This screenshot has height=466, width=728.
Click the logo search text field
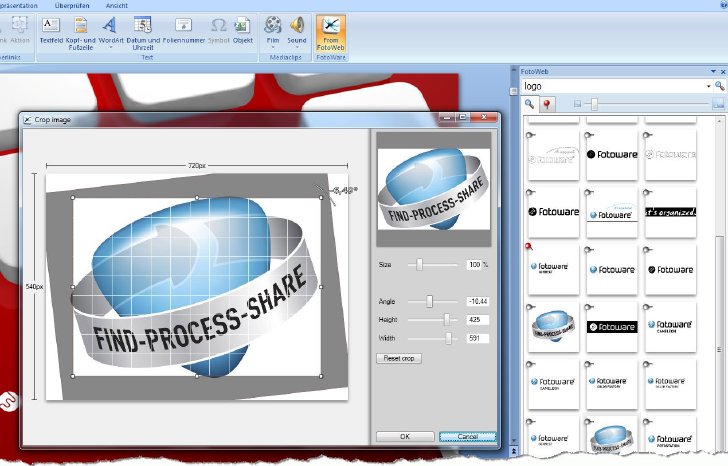(614, 86)
